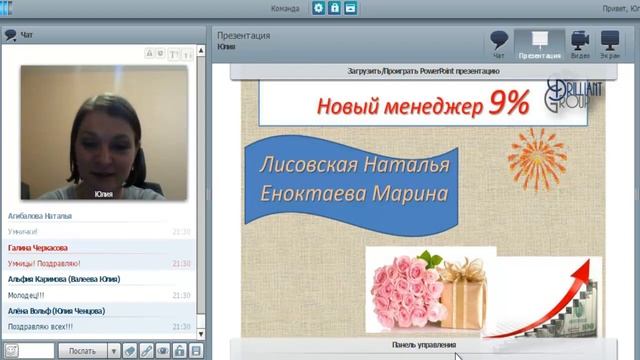
Task: Click the chain link icon in chat toolbar
Action: point(147,351)
